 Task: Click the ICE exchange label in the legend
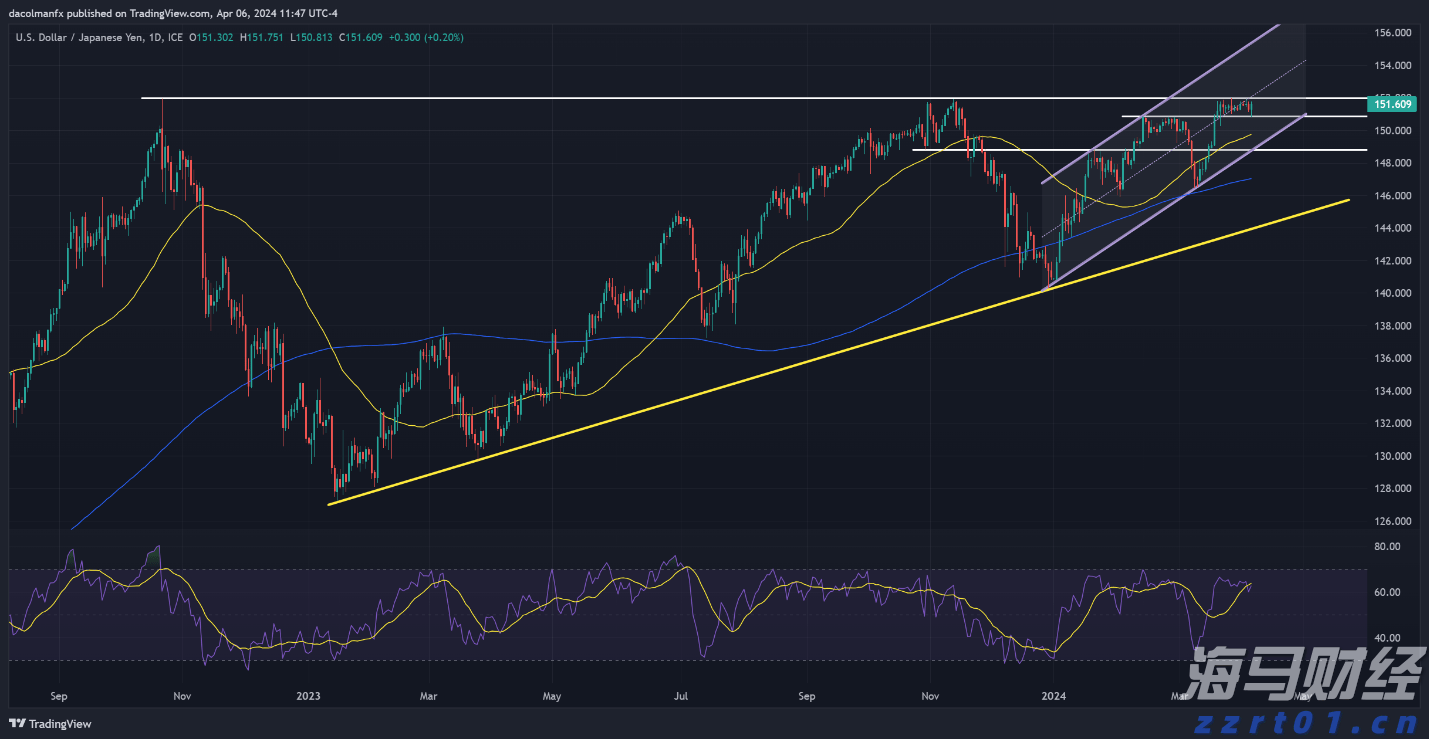(x=175, y=36)
